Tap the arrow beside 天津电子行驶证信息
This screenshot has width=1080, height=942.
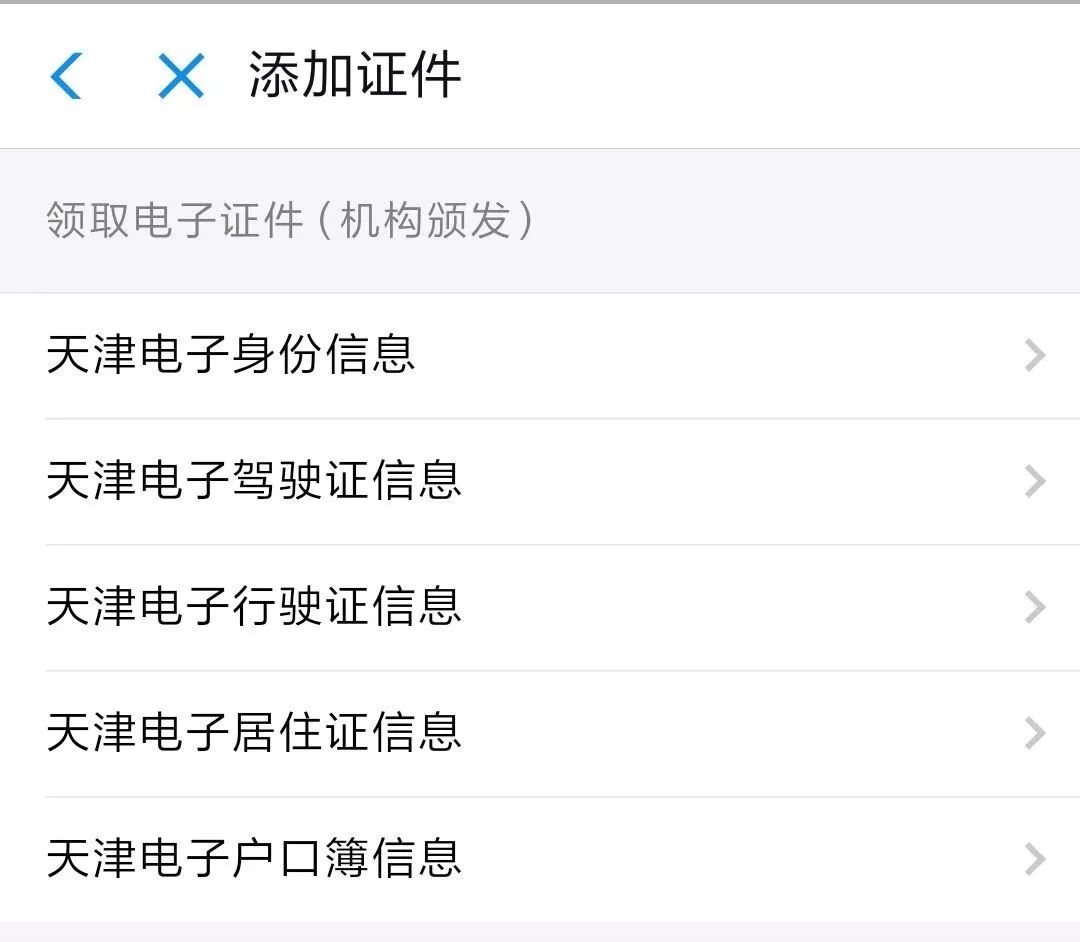click(x=1035, y=608)
